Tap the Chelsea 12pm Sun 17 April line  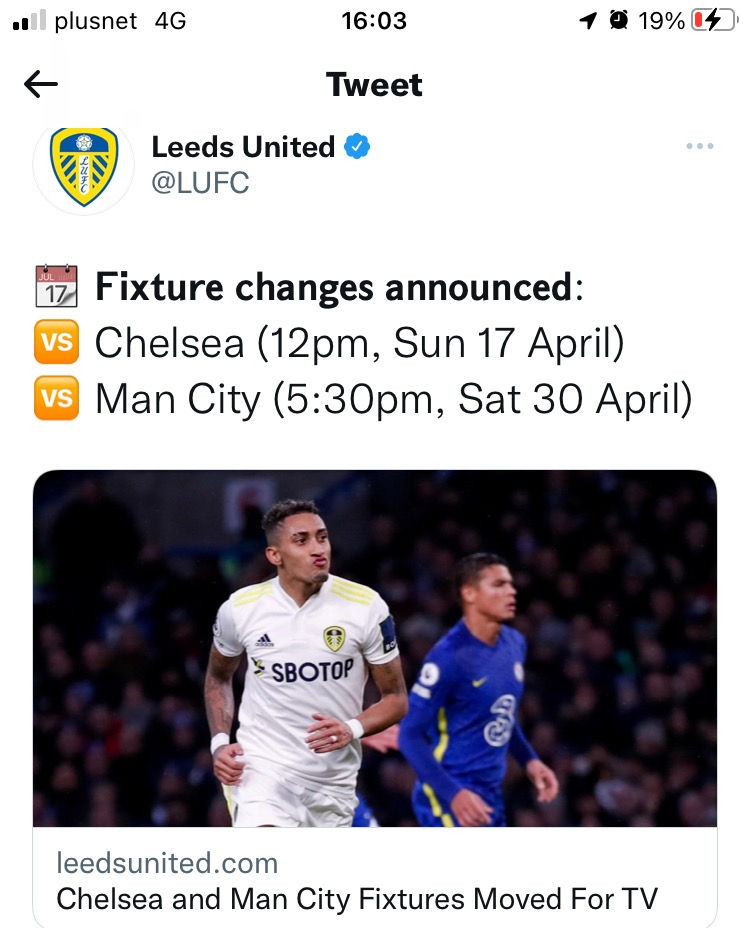click(x=359, y=344)
